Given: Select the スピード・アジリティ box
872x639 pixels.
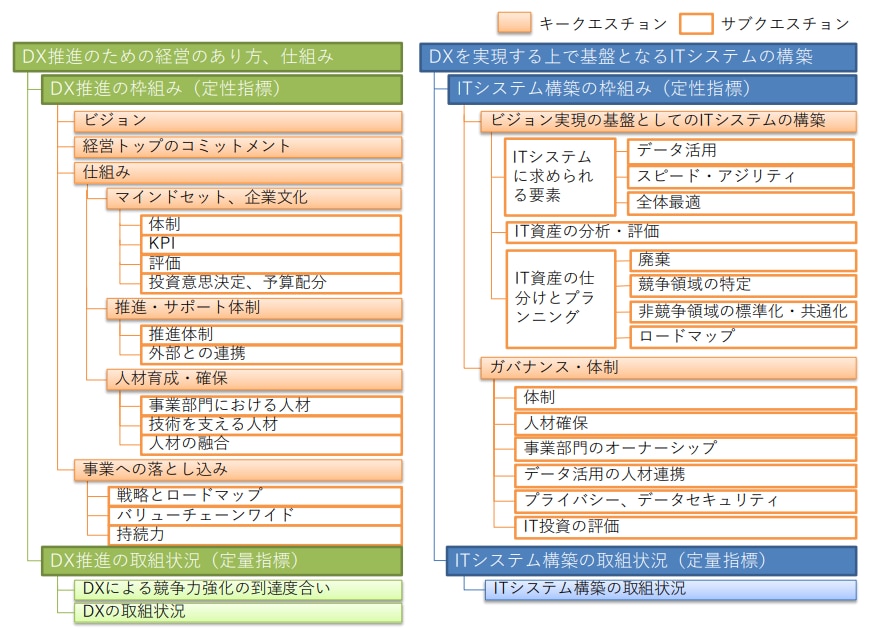Looking at the screenshot, I should coord(741,177).
